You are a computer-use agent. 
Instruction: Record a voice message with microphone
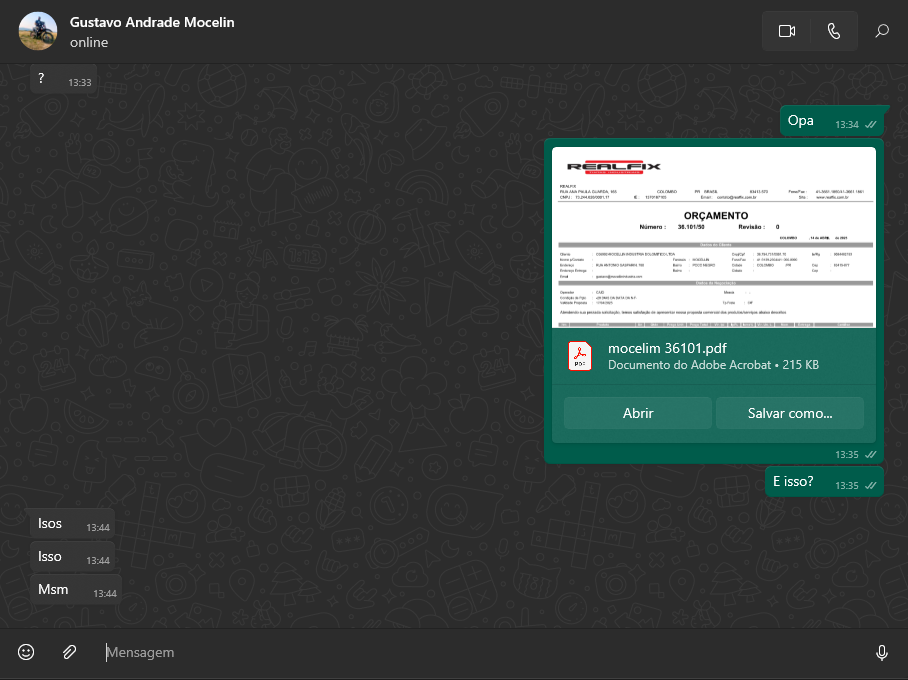click(881, 652)
